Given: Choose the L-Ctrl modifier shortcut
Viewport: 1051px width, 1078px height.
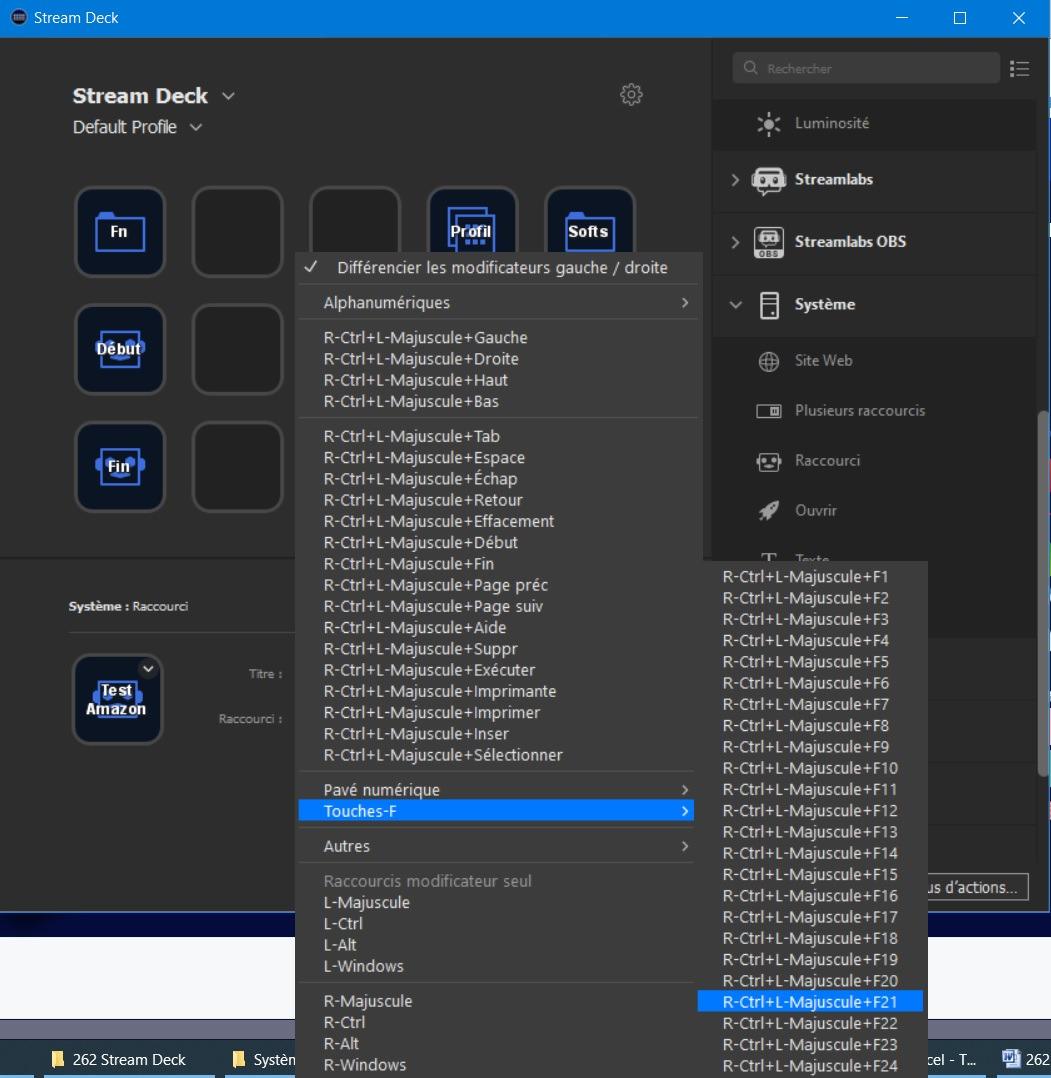Looking at the screenshot, I should tap(496, 924).
